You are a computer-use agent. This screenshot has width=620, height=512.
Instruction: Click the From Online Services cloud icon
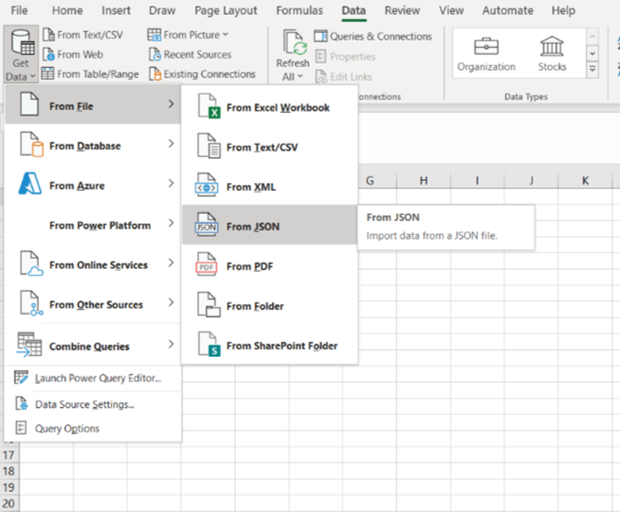(x=32, y=263)
